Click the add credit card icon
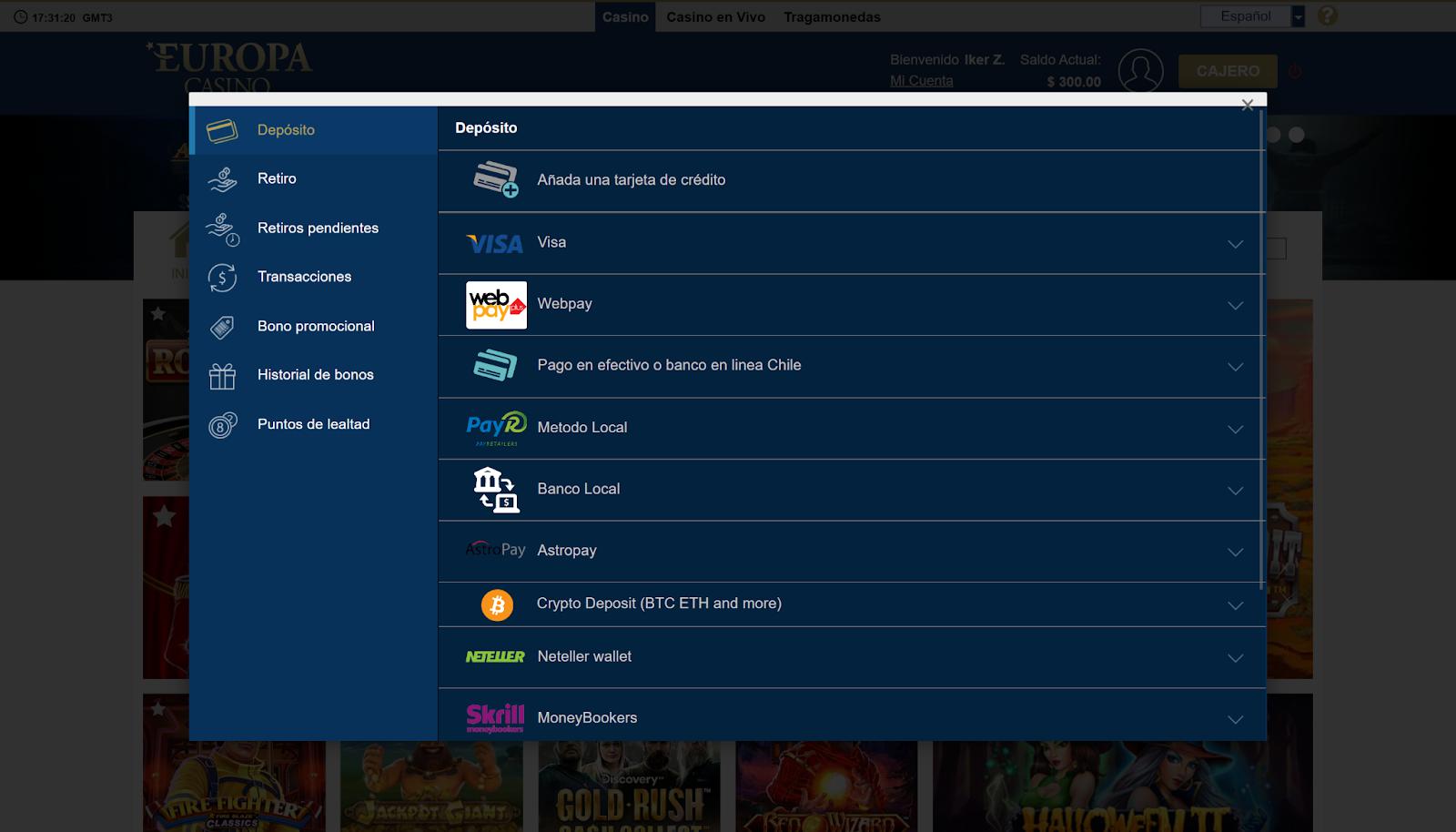The width and height of the screenshot is (1456, 832). click(496, 179)
